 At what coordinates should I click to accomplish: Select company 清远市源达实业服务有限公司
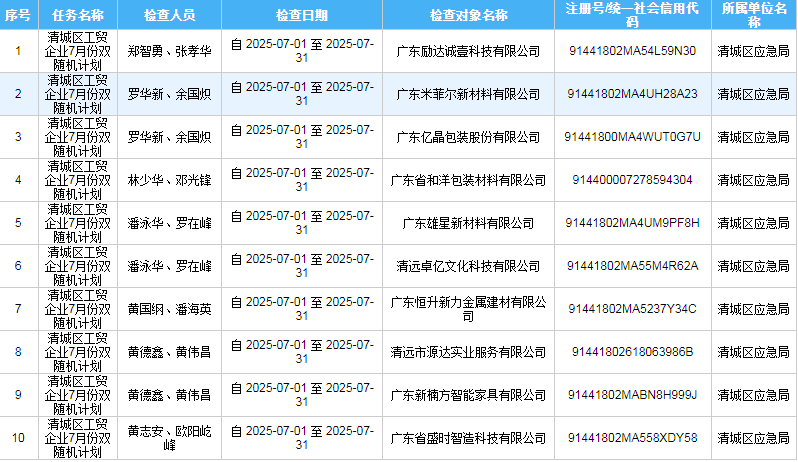[x=468, y=352]
